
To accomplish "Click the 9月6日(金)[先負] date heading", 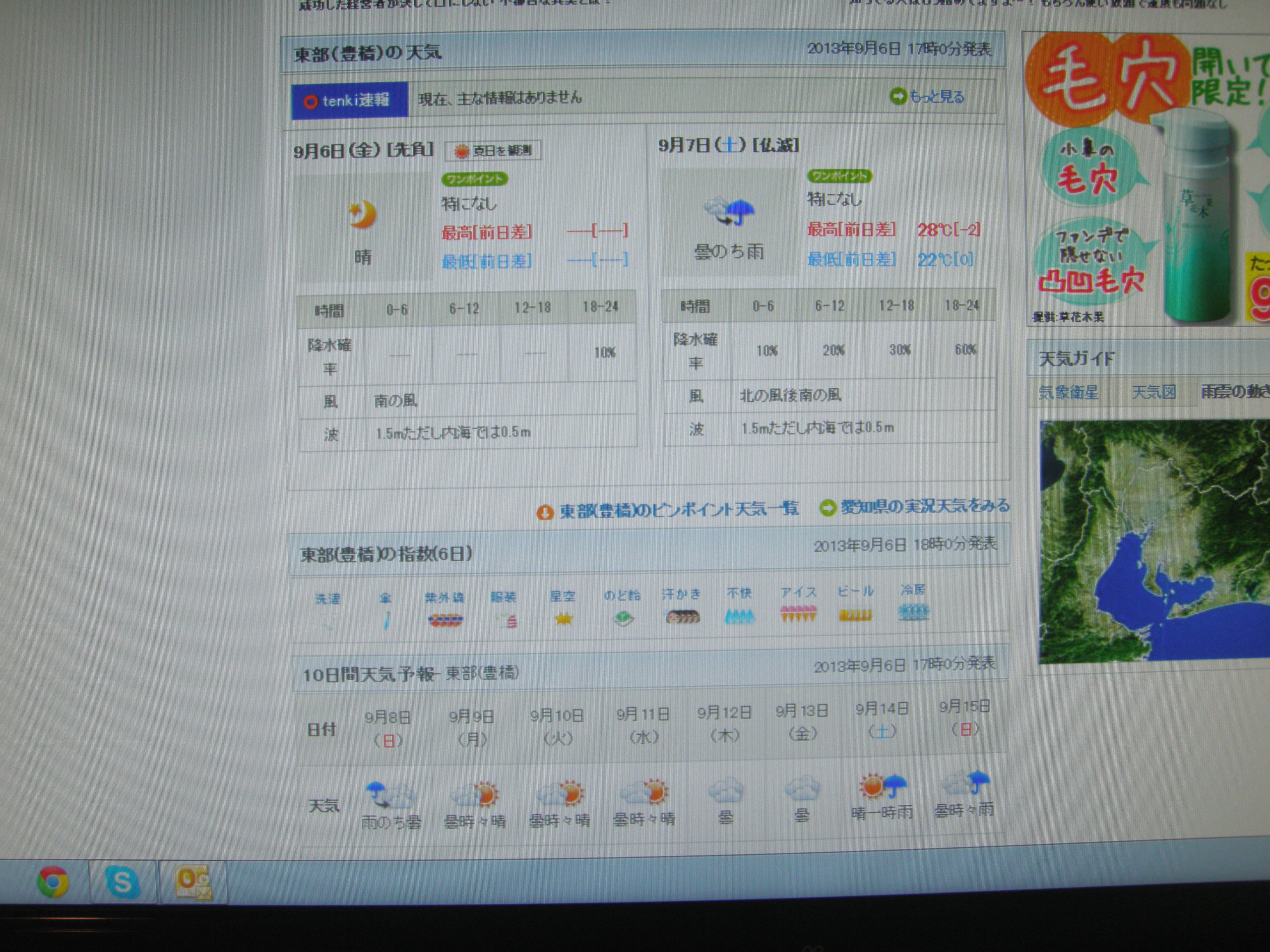I will (364, 151).
